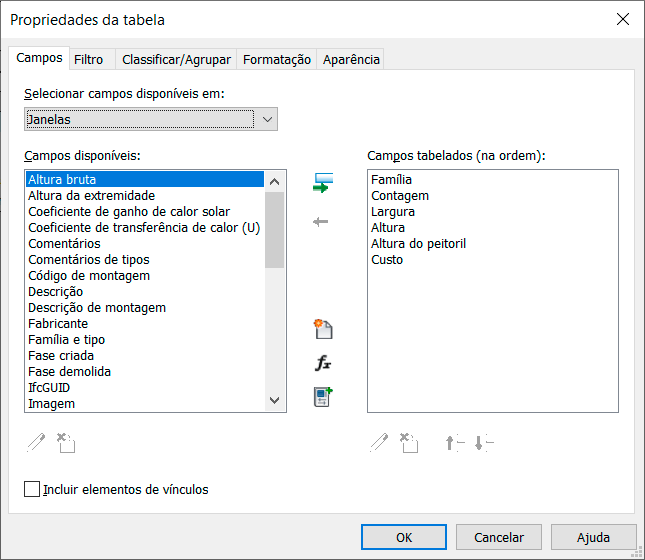
Task: Delete parameter icon under available fields
Action: pyautogui.click(x=66, y=443)
